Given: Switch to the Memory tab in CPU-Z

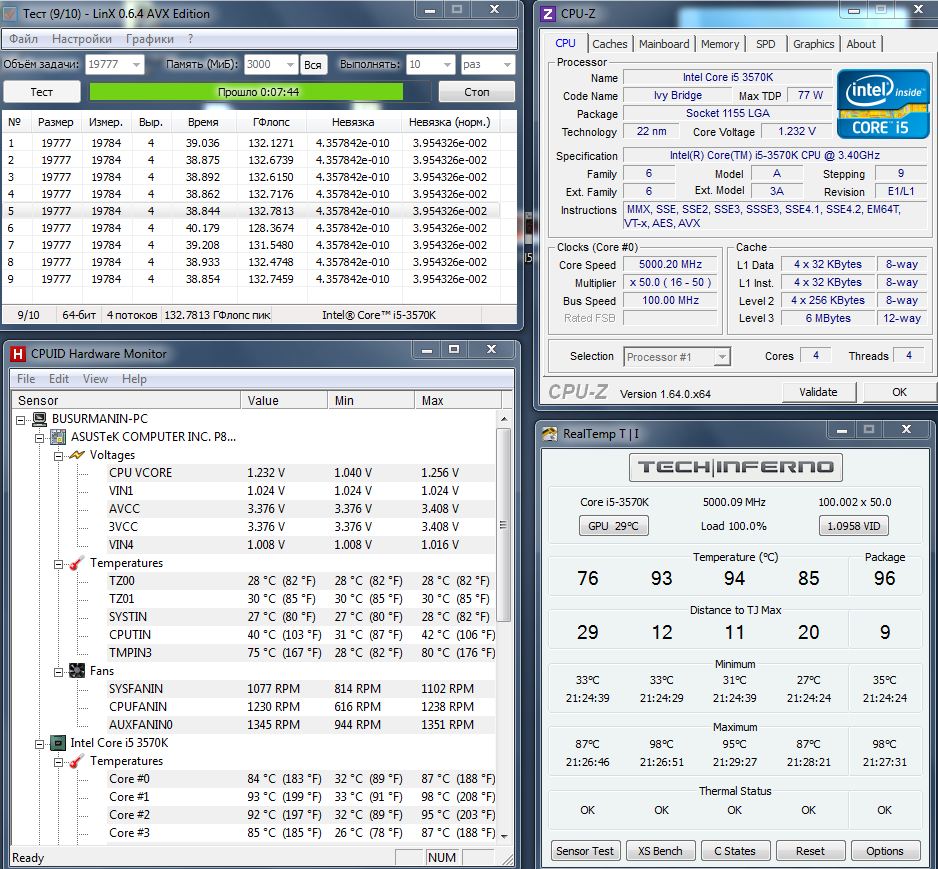Looking at the screenshot, I should (x=720, y=44).
